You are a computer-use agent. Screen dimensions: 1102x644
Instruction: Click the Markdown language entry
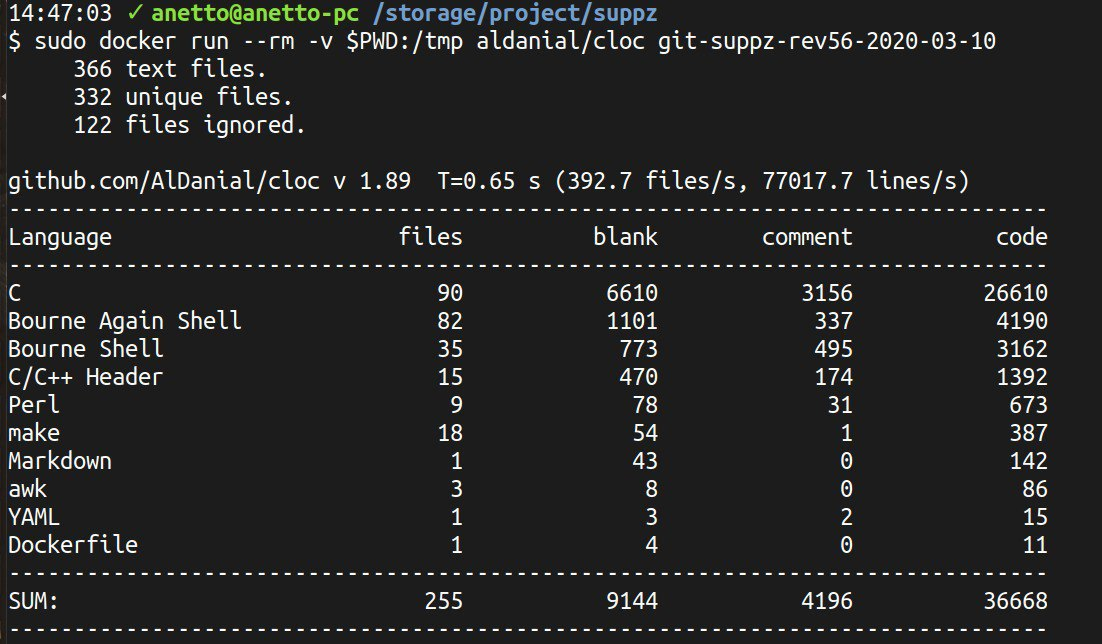tap(60, 461)
